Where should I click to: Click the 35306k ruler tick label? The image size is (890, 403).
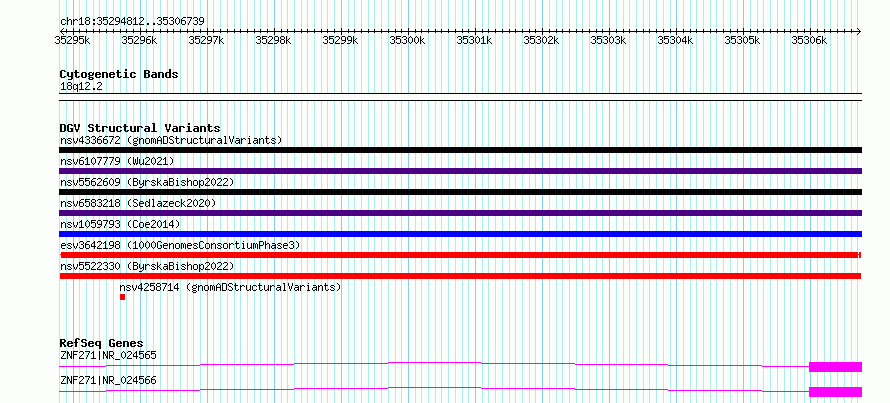(809, 40)
